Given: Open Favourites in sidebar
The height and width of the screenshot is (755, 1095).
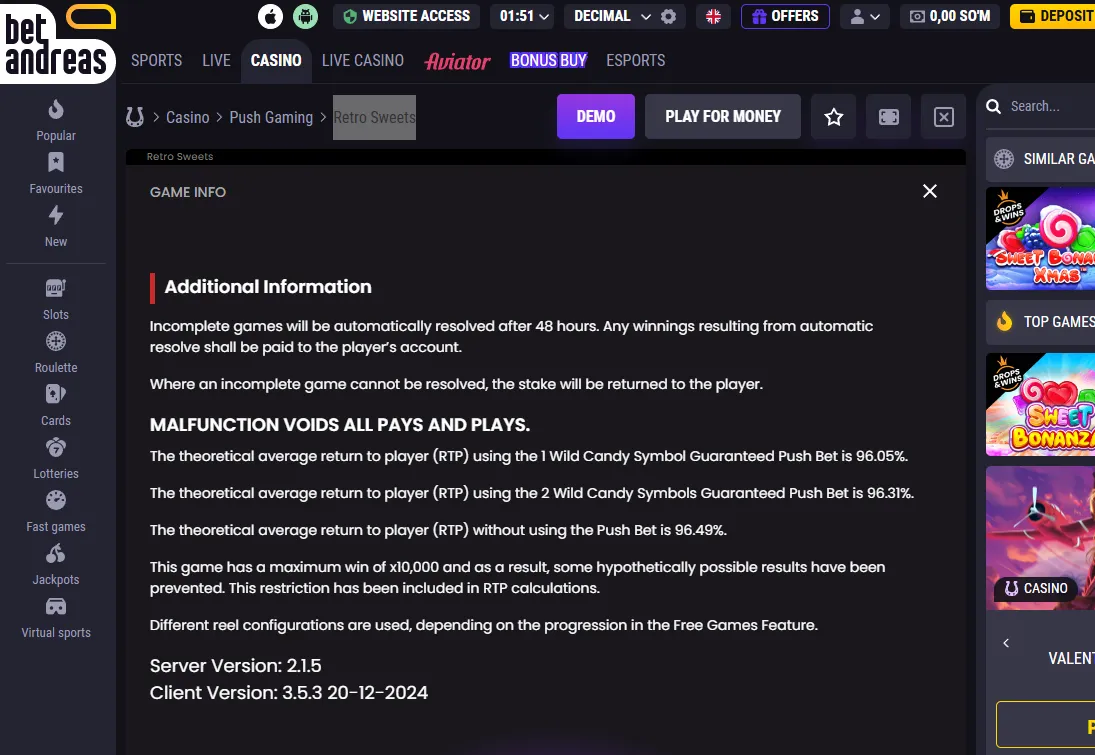Looking at the screenshot, I should pos(56,173).
